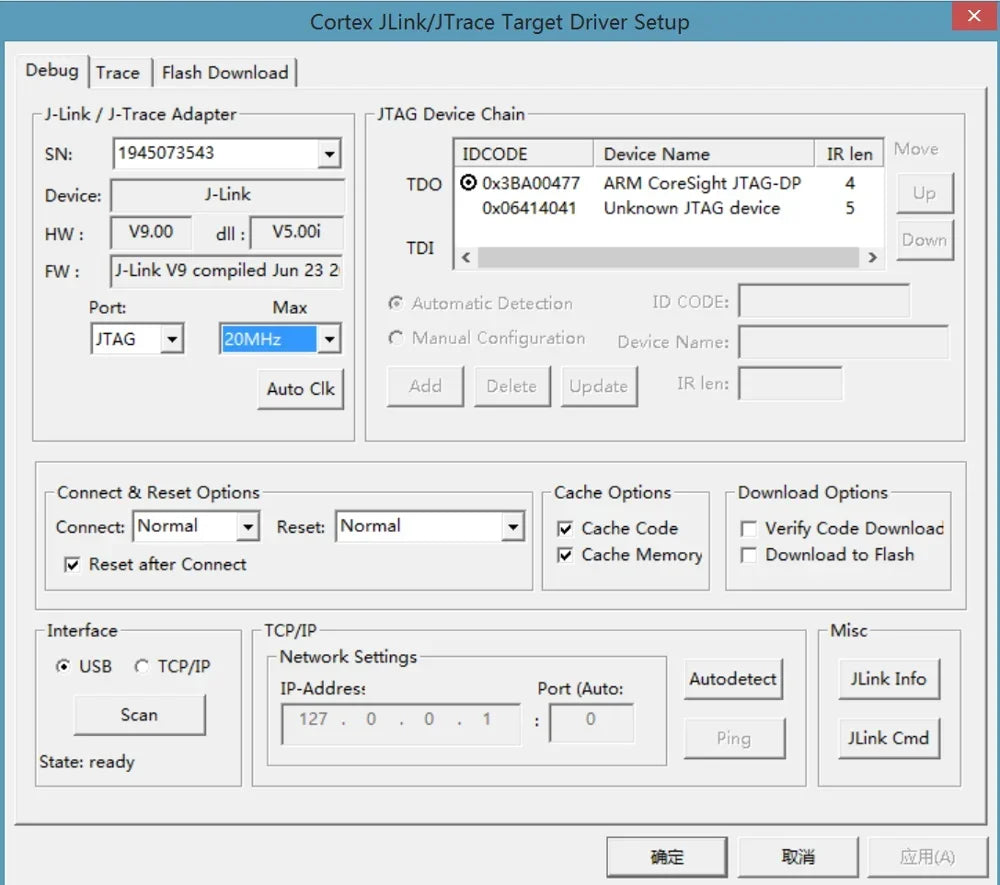The height and width of the screenshot is (885, 1000).
Task: Click the ID CODE input field
Action: (824, 301)
